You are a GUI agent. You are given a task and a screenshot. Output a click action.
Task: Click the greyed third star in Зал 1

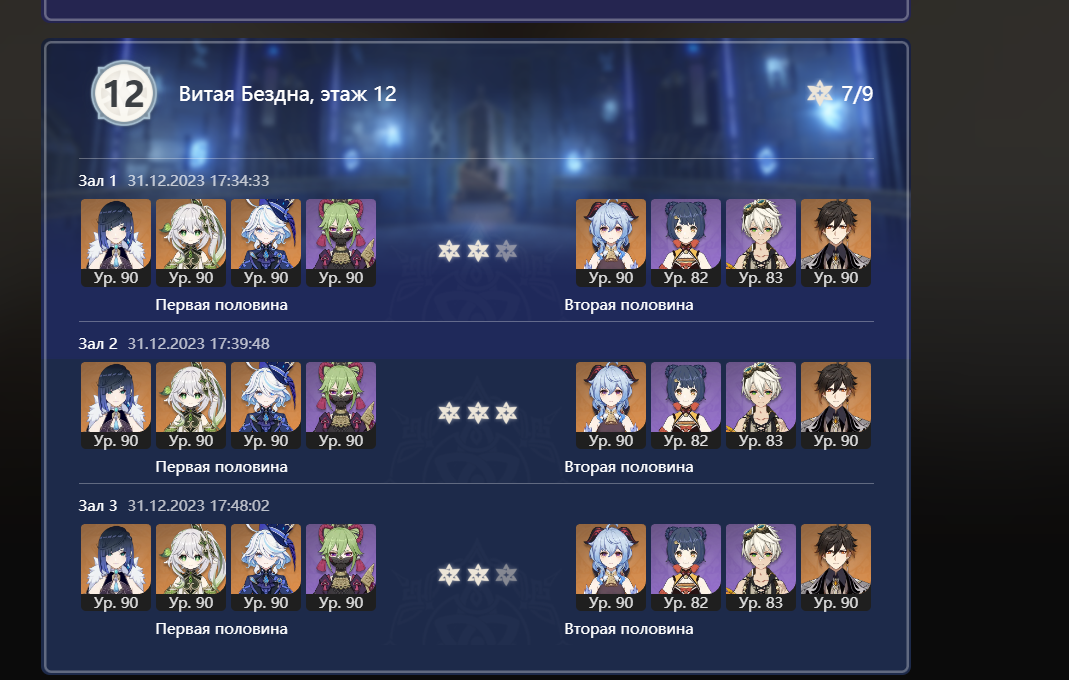click(506, 251)
